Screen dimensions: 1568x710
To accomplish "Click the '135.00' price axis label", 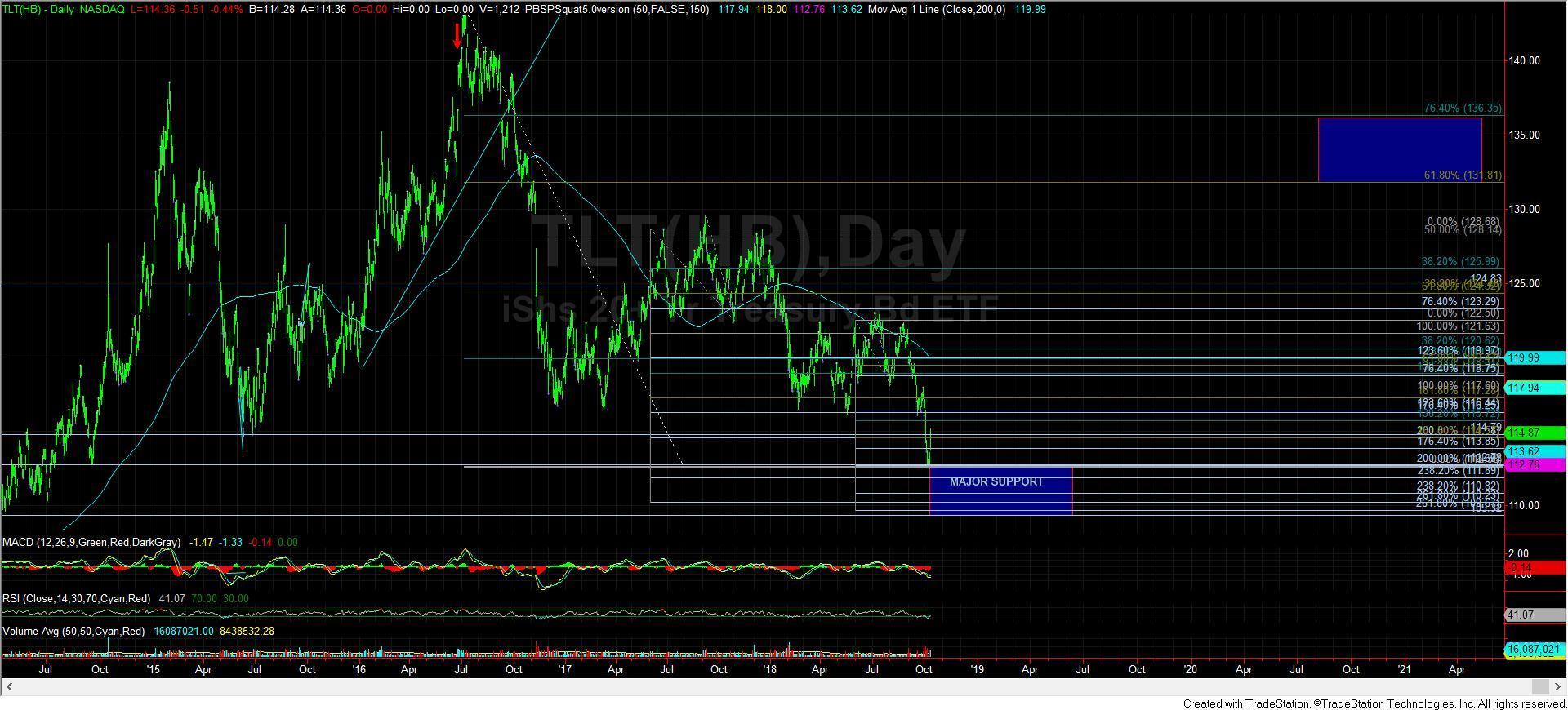I will [1525, 135].
